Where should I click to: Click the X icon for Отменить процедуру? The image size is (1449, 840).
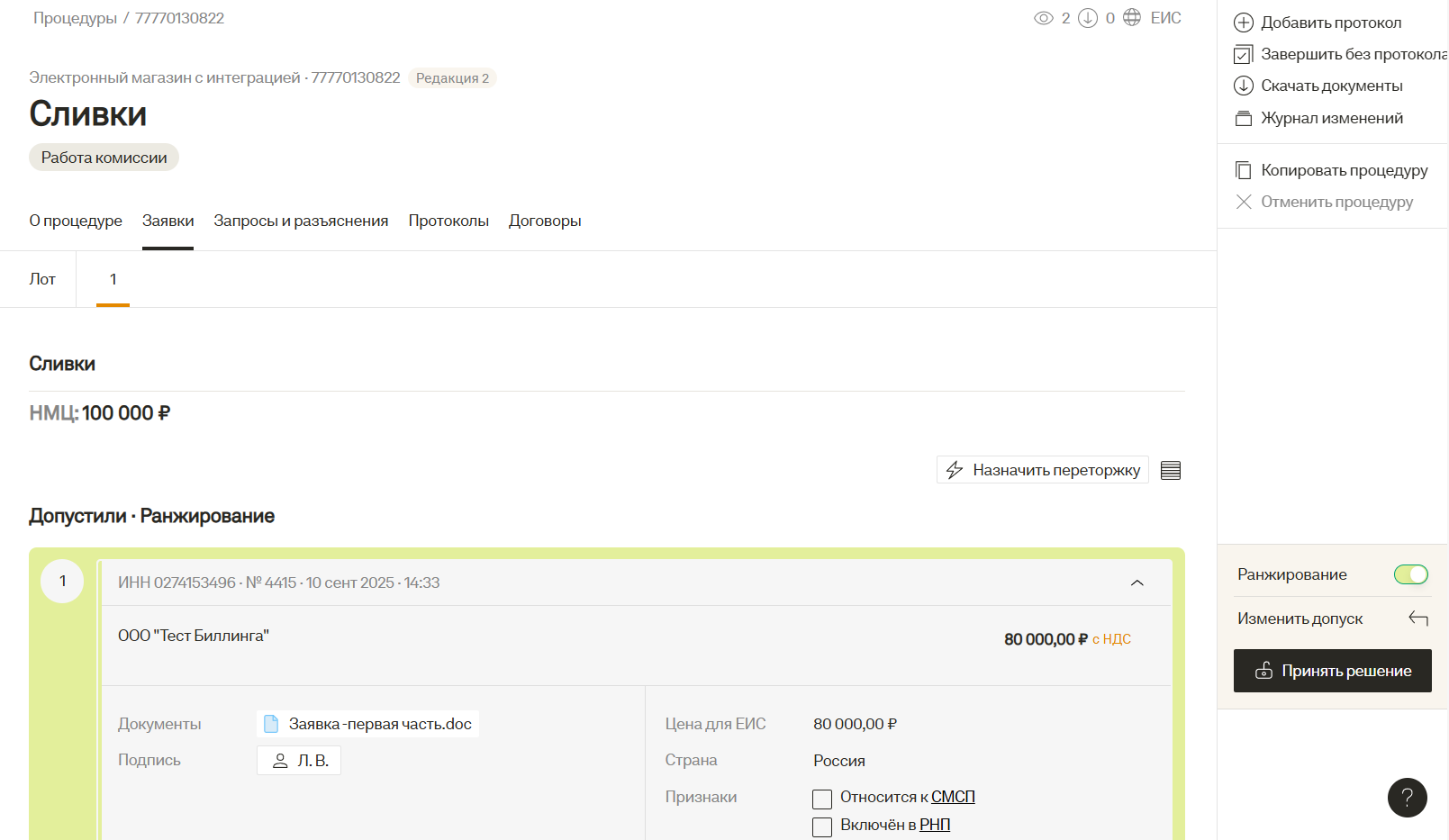click(1244, 202)
